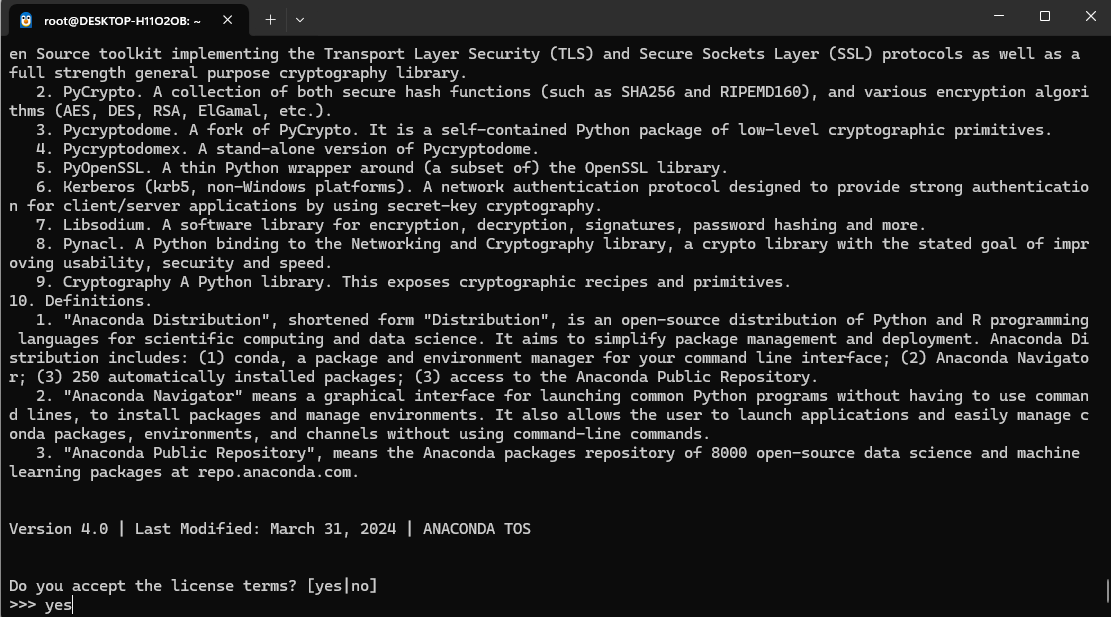Click the '[yes|no]' option text
Image resolution: width=1111 pixels, height=617 pixels.
342,586
